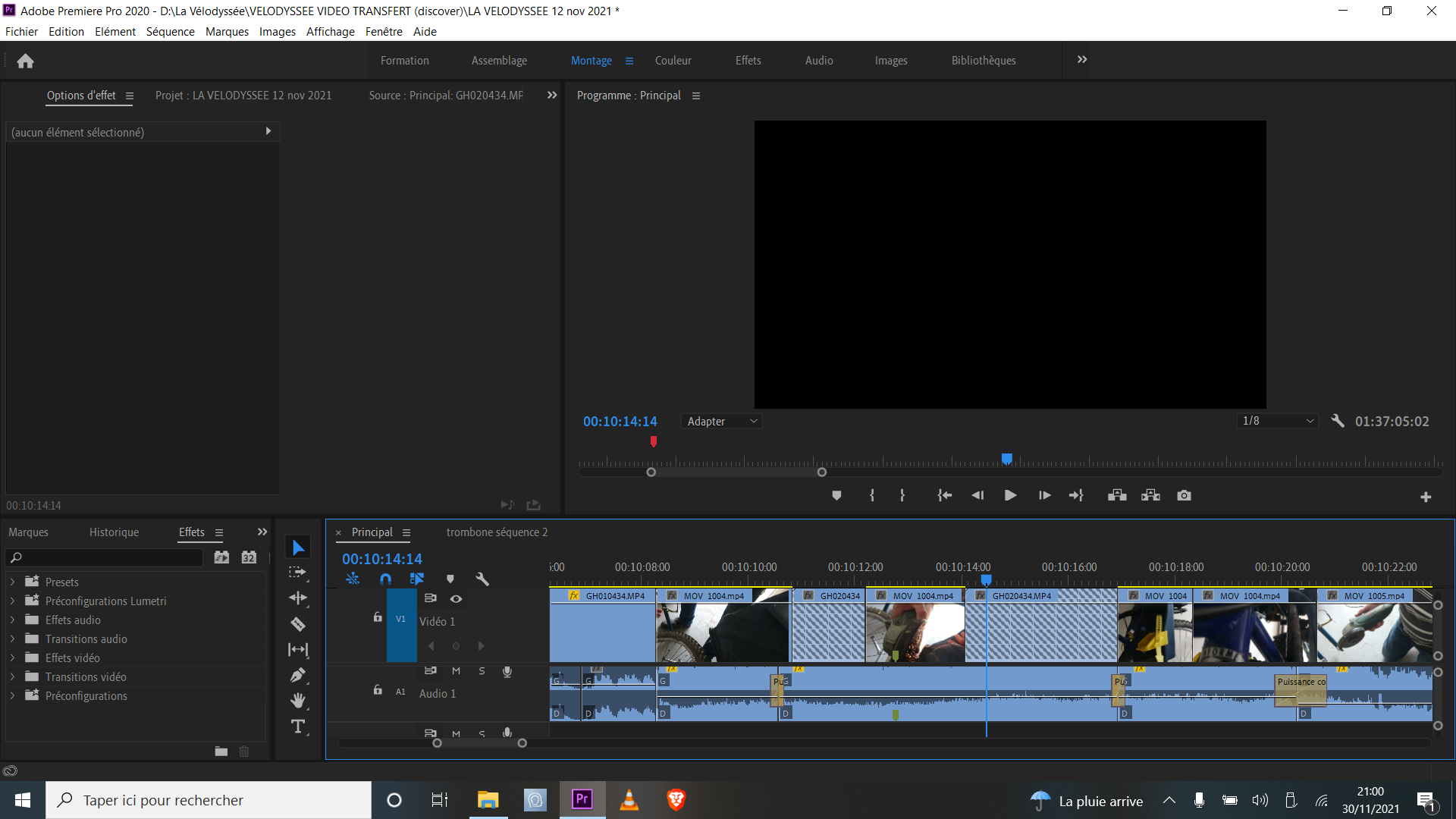1456x819 pixels.
Task: Expand the Effets vidéo folder
Action: coord(12,657)
